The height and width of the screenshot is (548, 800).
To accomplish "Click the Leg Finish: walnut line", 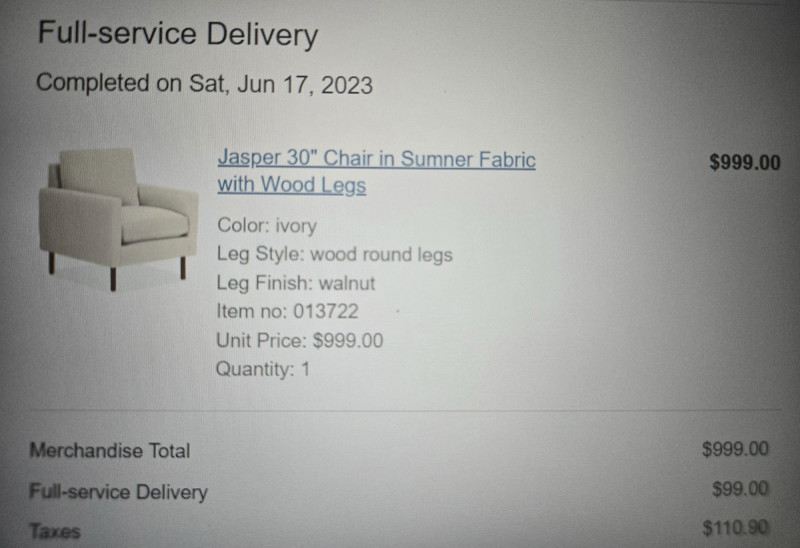I will [x=295, y=283].
